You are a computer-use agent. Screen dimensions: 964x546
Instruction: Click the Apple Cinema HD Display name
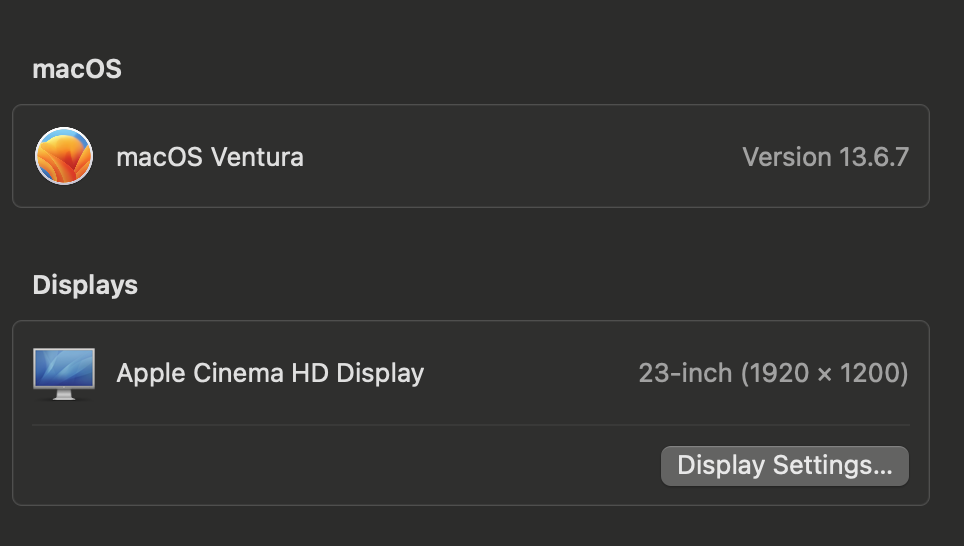point(270,373)
